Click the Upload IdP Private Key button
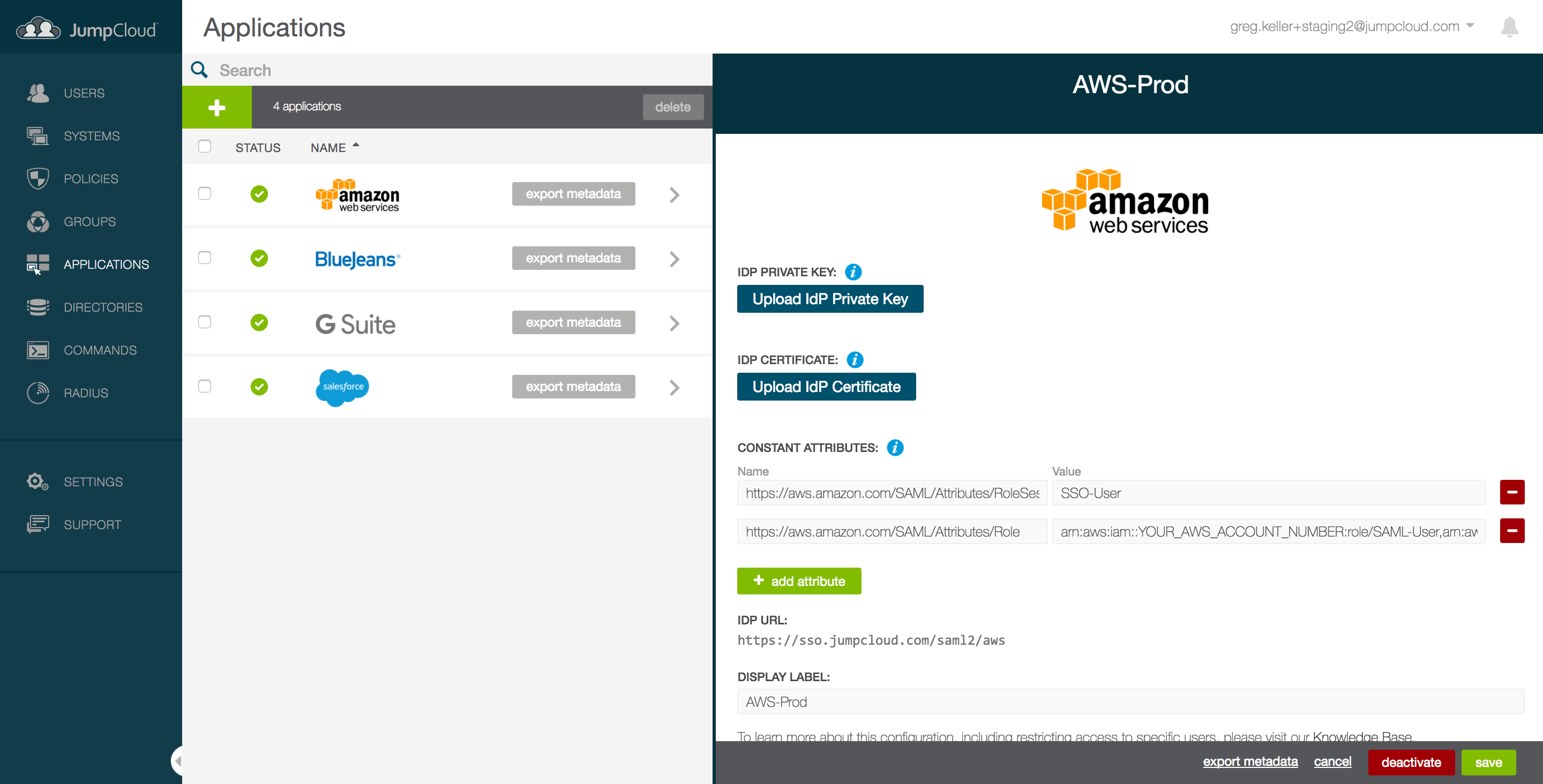The height and width of the screenshot is (784, 1543). point(830,298)
